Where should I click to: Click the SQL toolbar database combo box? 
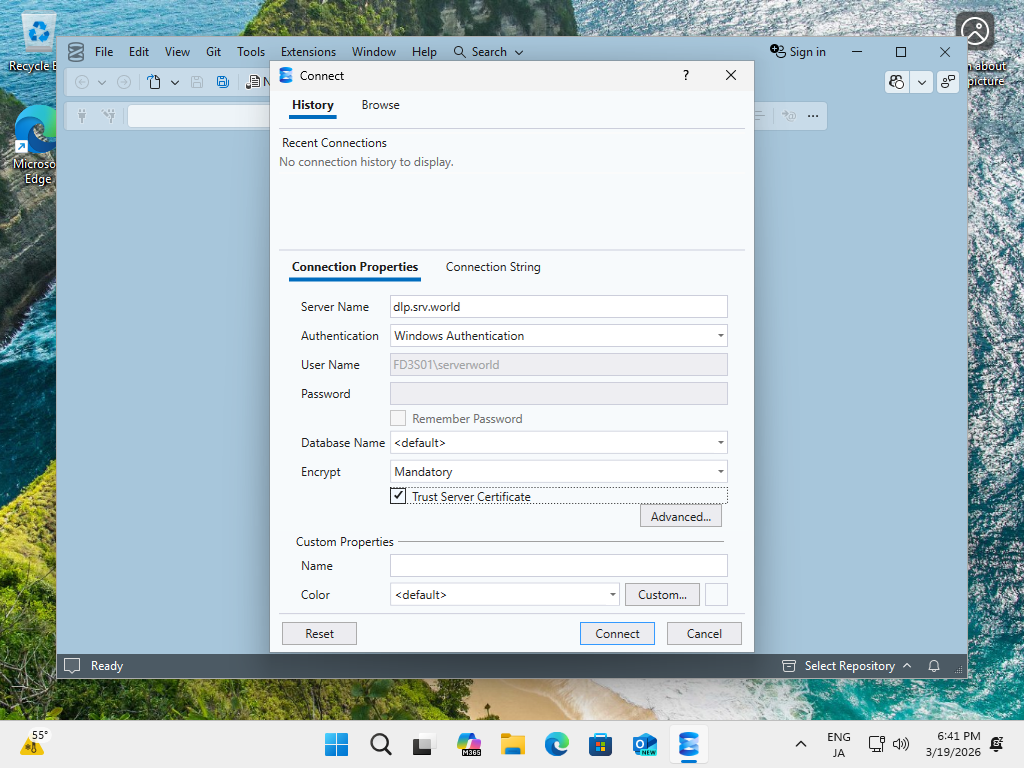point(199,116)
